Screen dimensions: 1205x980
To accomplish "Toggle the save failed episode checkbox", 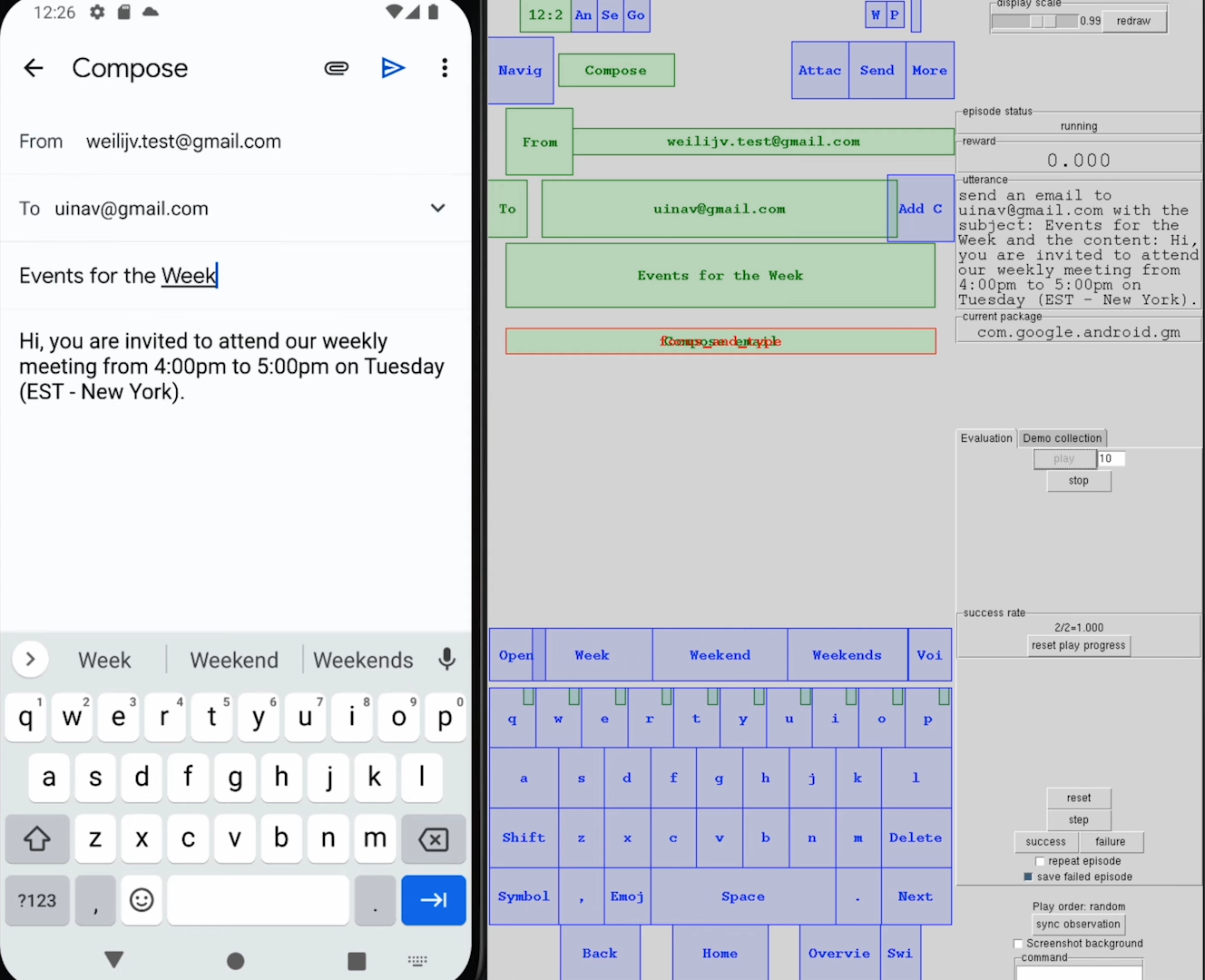I will pos(1028,877).
